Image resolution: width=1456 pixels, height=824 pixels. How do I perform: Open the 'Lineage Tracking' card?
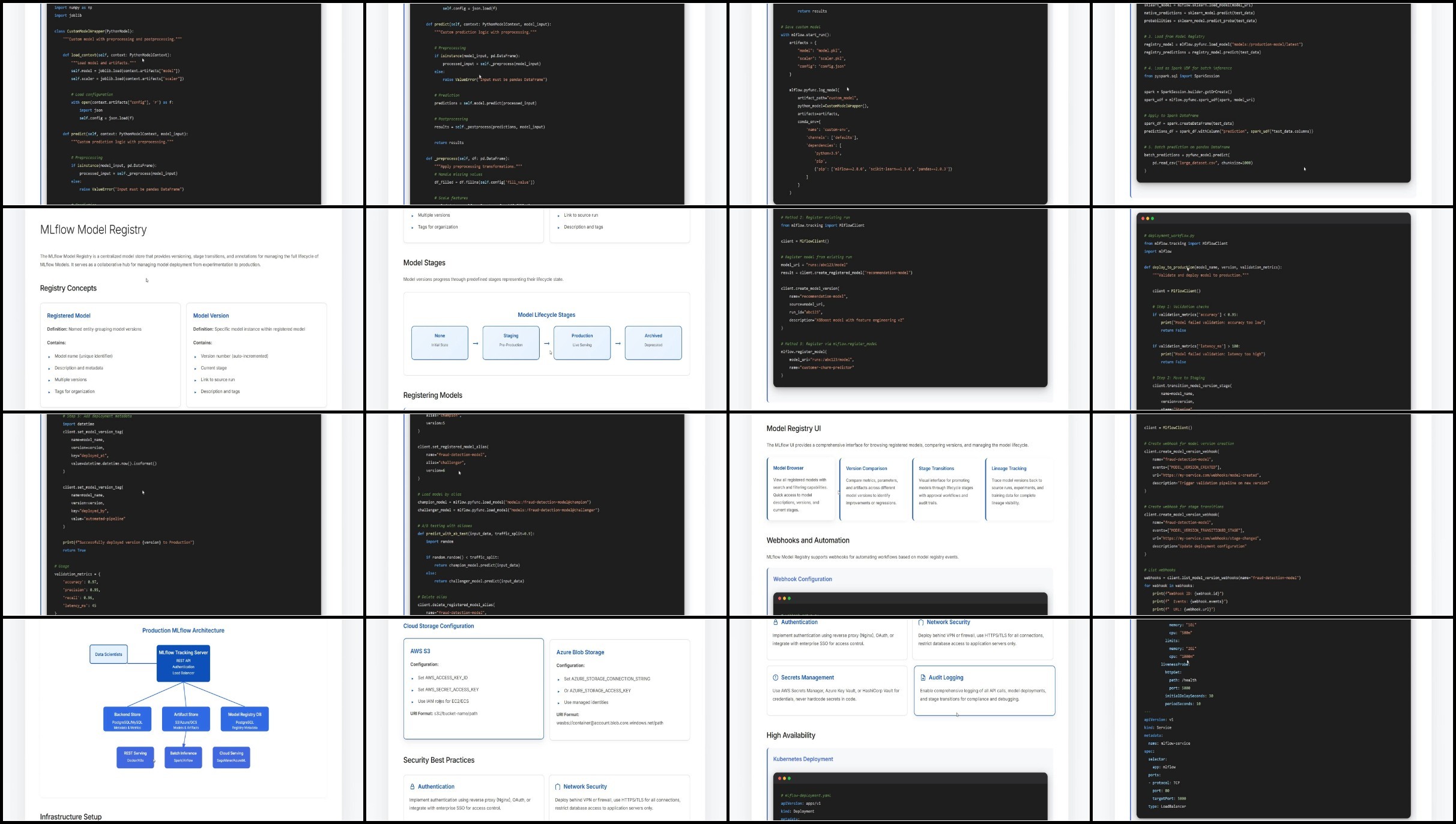(x=1019, y=489)
